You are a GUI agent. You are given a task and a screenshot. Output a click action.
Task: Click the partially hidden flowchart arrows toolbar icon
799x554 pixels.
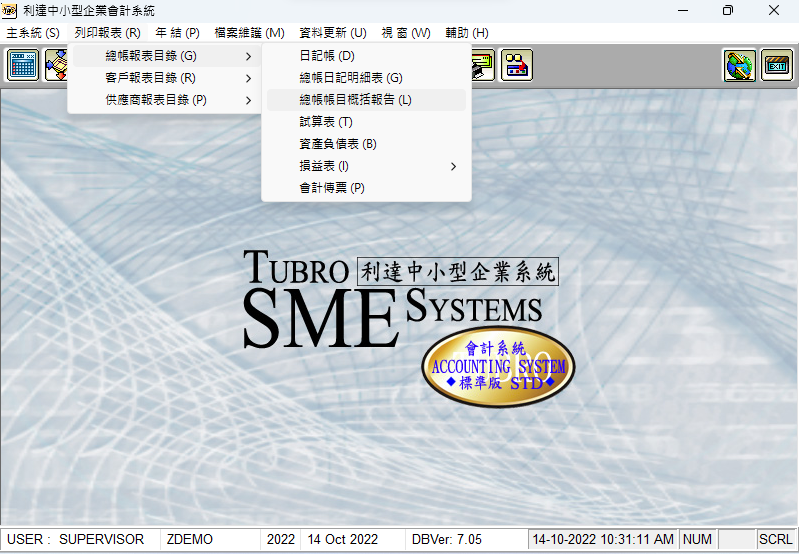tap(56, 65)
